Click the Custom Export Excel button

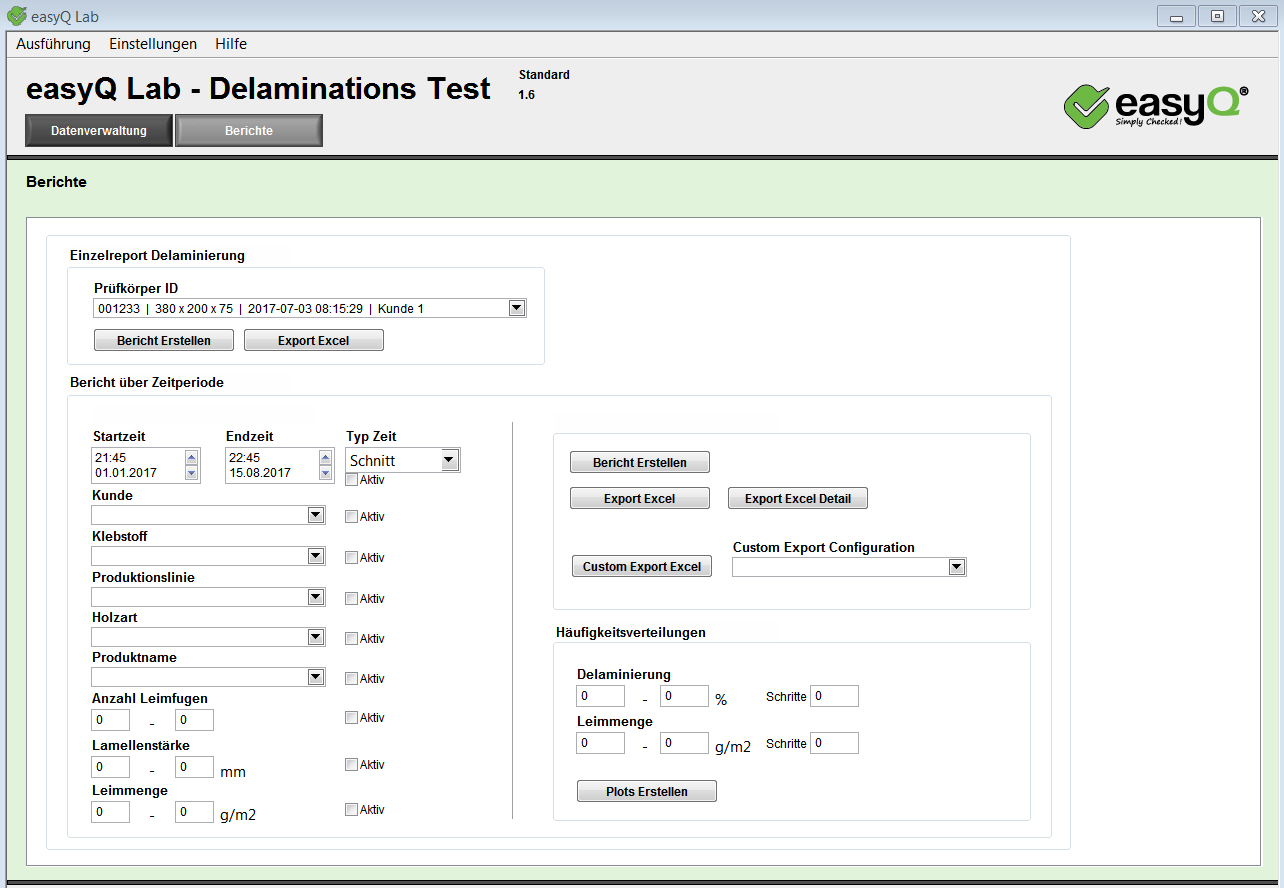pyautogui.click(x=642, y=567)
